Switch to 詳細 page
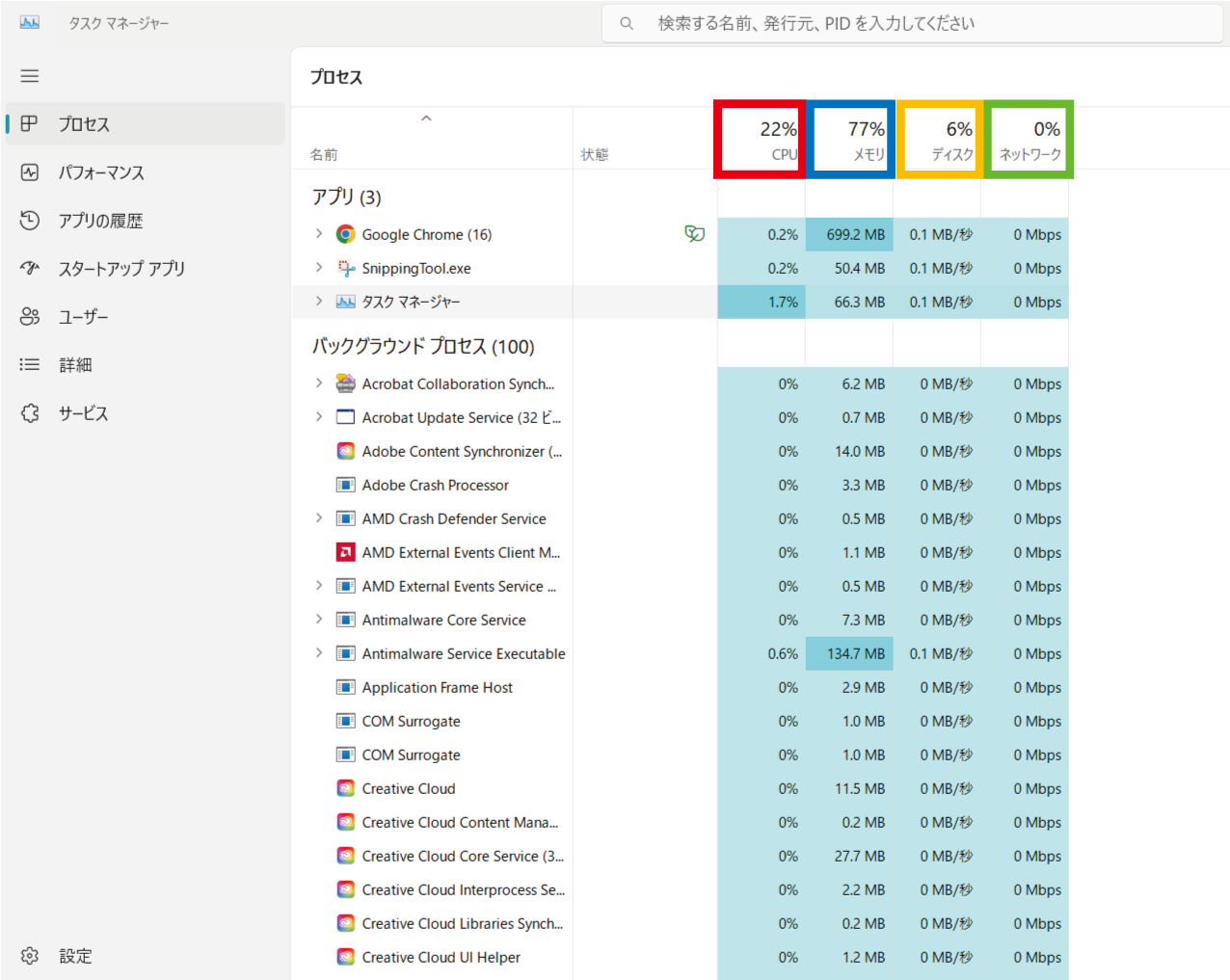This screenshot has width=1230, height=980. pos(146,365)
